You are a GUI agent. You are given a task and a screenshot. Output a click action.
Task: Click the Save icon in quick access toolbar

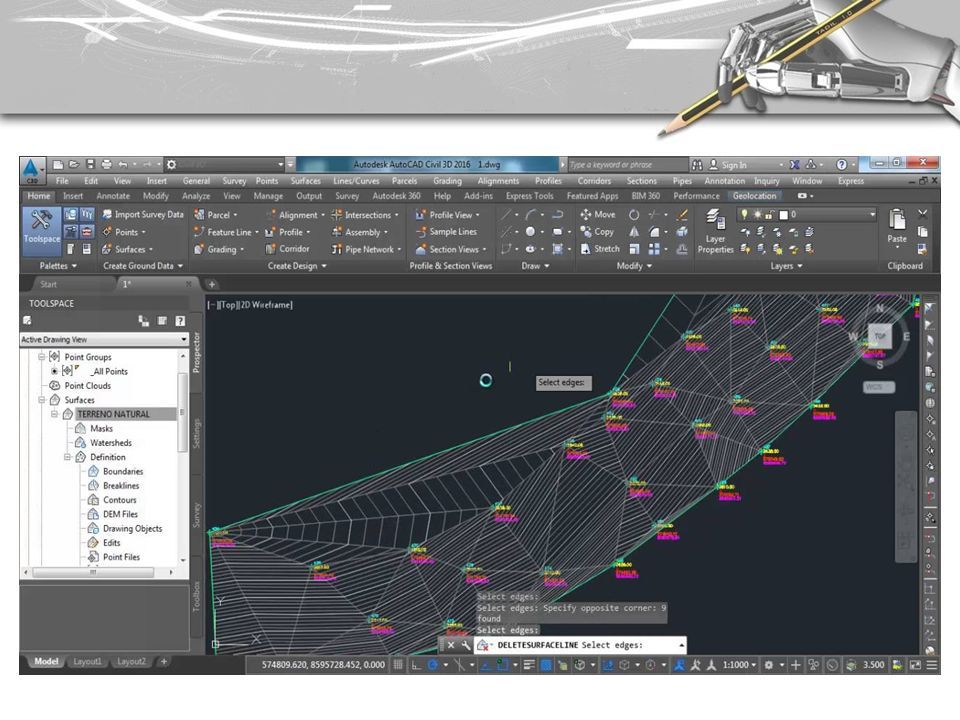click(90, 164)
